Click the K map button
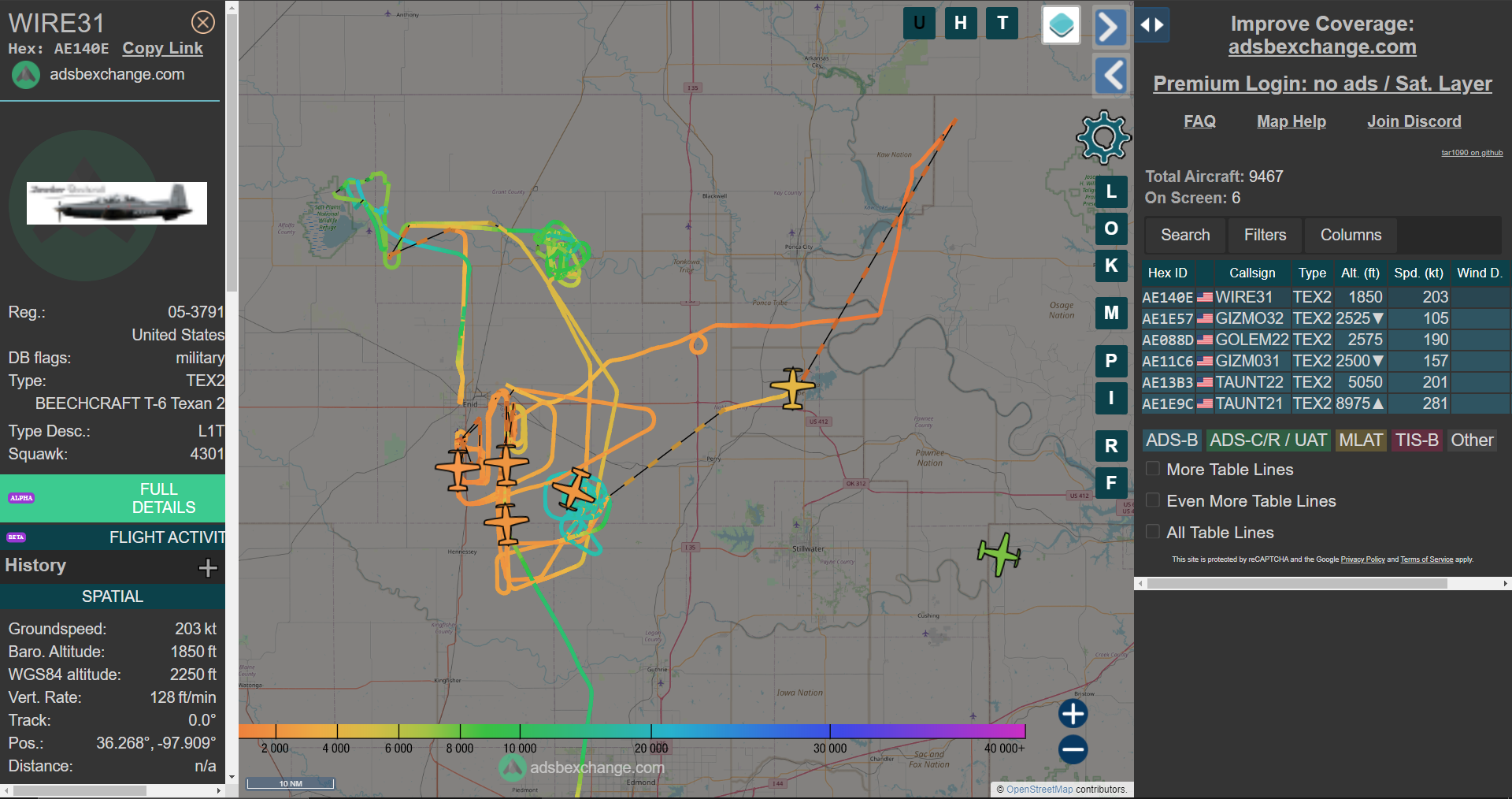Screen dimensions: 1512x799 pyautogui.click(x=1111, y=266)
